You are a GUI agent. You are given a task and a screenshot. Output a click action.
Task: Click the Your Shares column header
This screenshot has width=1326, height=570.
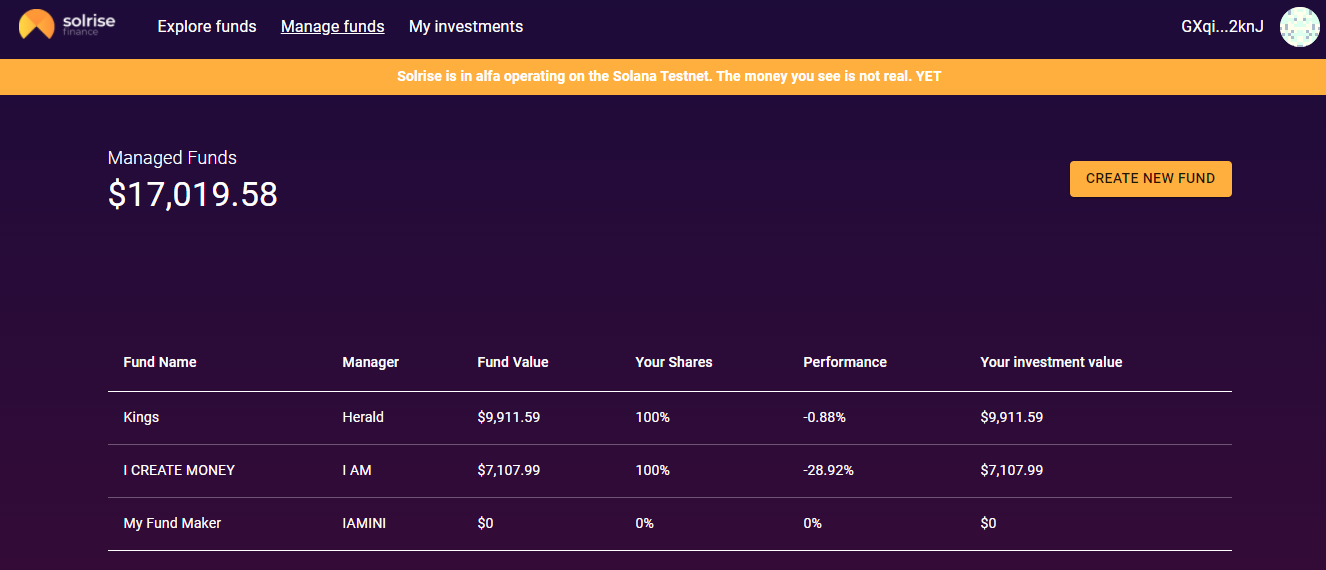[x=674, y=362]
